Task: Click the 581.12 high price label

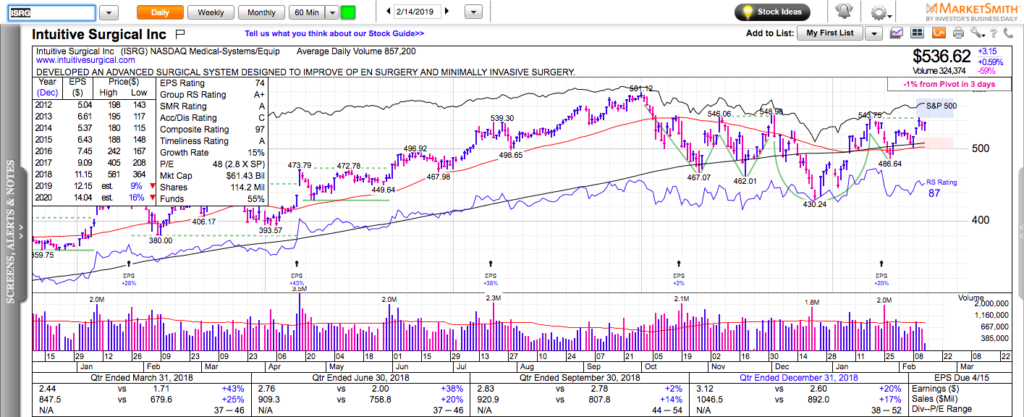Action: pos(641,88)
